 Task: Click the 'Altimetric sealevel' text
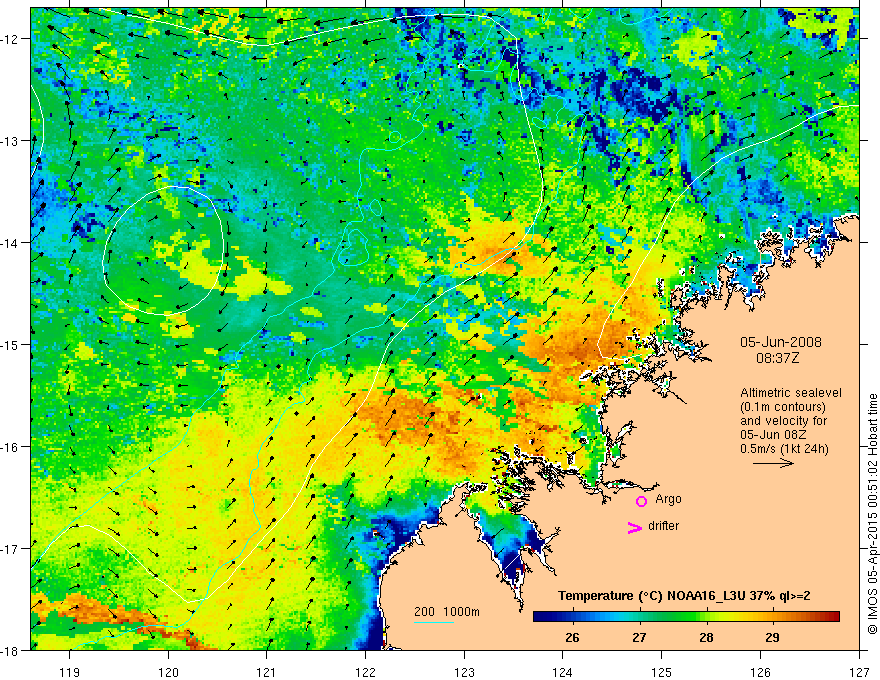tap(791, 393)
